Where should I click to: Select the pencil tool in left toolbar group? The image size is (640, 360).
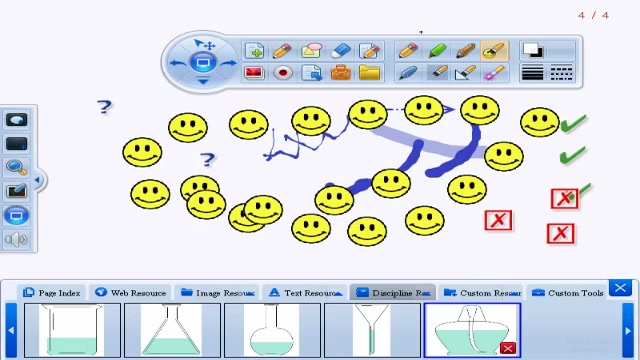282,51
